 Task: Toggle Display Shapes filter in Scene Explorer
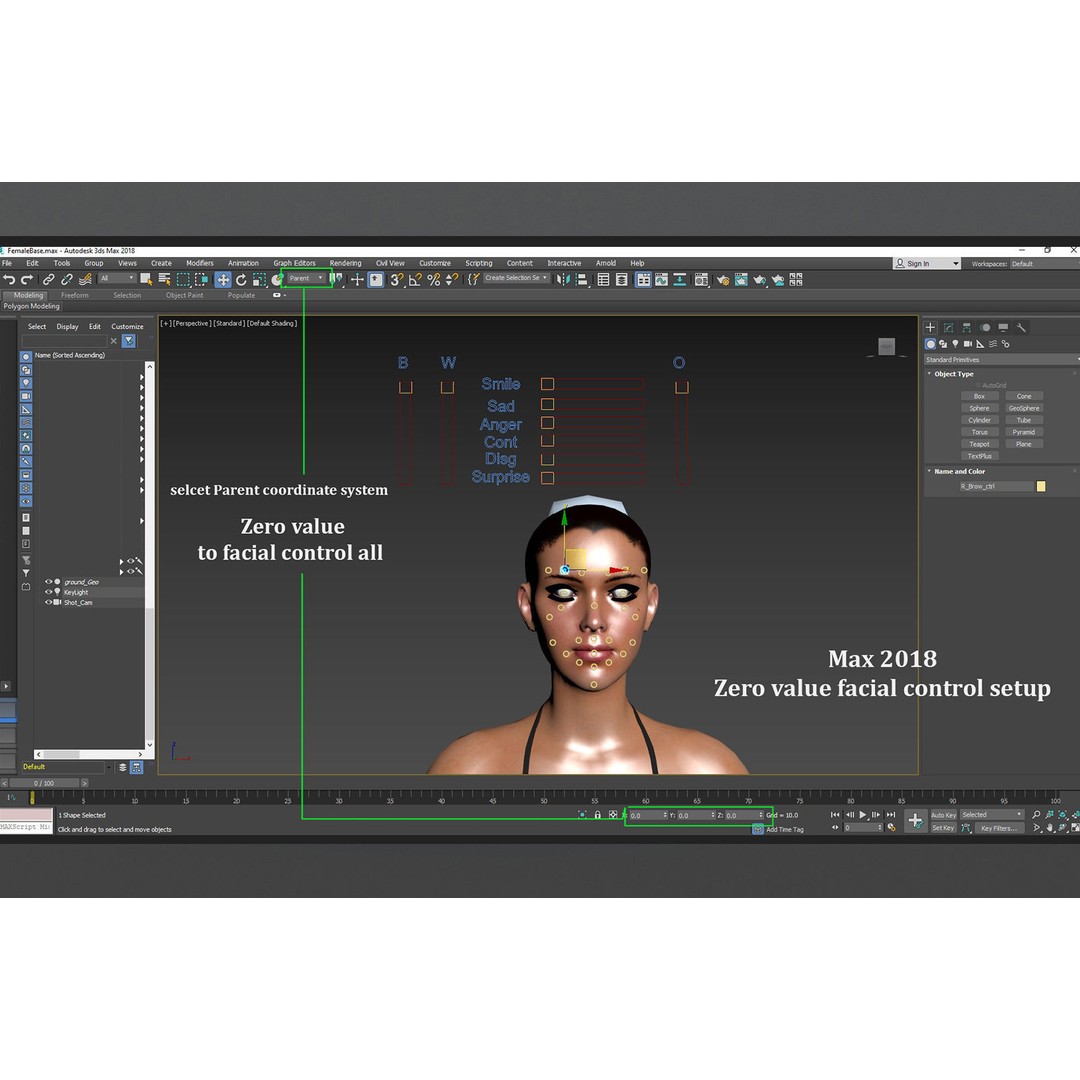[25, 370]
